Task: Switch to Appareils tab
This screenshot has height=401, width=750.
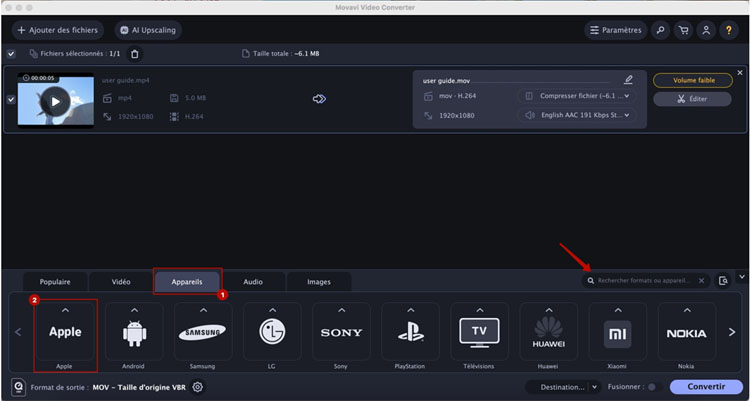Action: (x=187, y=282)
